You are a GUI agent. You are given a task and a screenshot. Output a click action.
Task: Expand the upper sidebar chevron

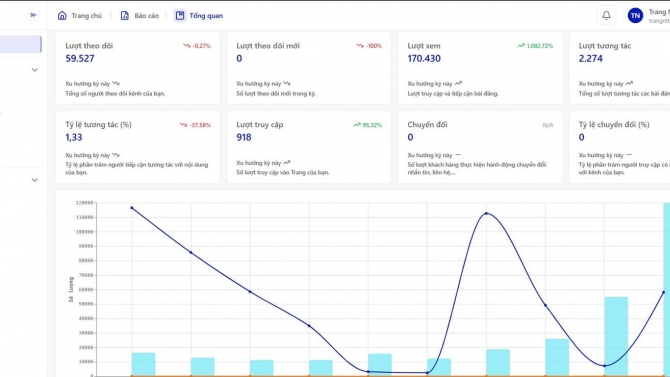coord(35,70)
